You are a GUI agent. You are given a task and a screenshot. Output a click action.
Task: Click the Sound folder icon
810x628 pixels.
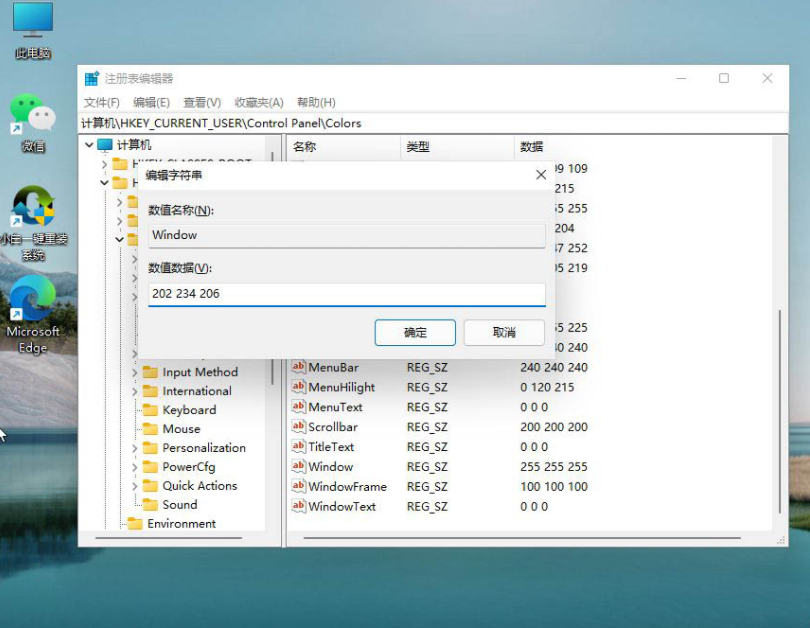[x=150, y=505]
